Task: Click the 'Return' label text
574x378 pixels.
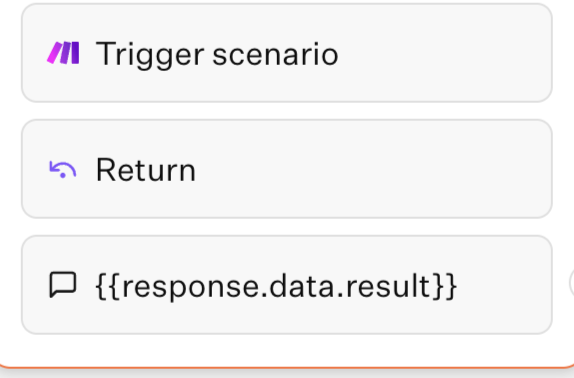Action: (x=146, y=170)
